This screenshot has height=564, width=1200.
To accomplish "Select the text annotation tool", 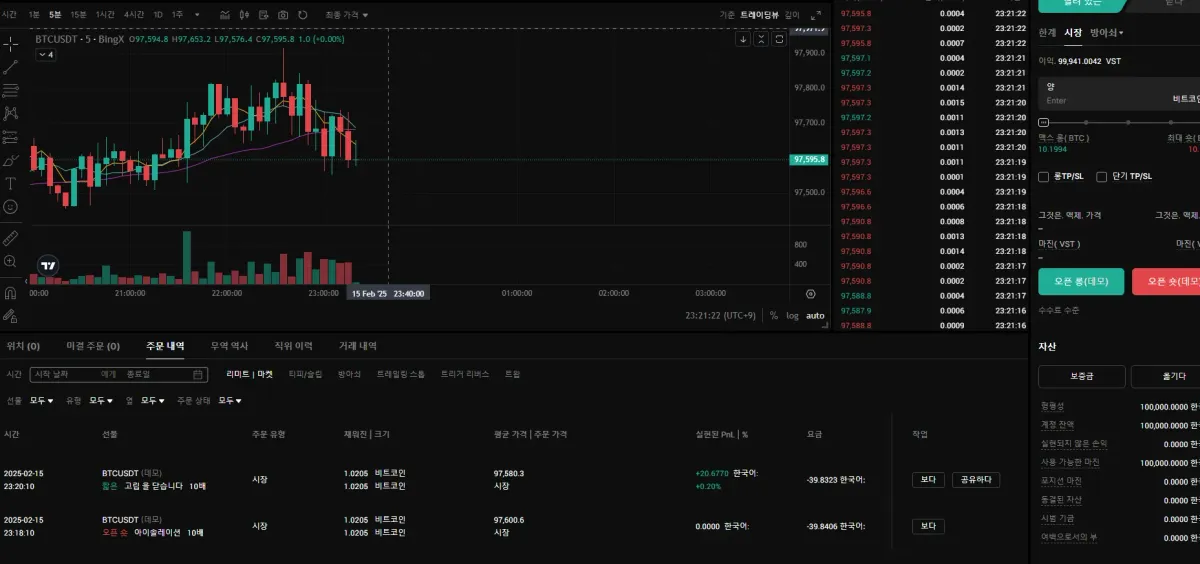I will (x=10, y=183).
